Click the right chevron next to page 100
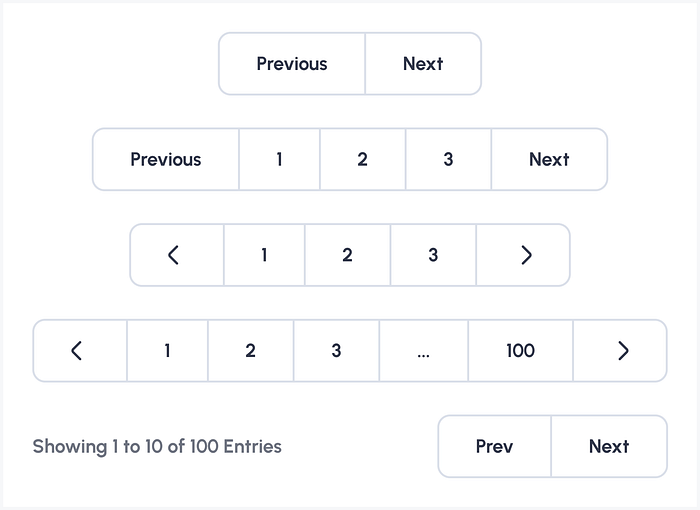This screenshot has width=700, height=510. click(620, 351)
